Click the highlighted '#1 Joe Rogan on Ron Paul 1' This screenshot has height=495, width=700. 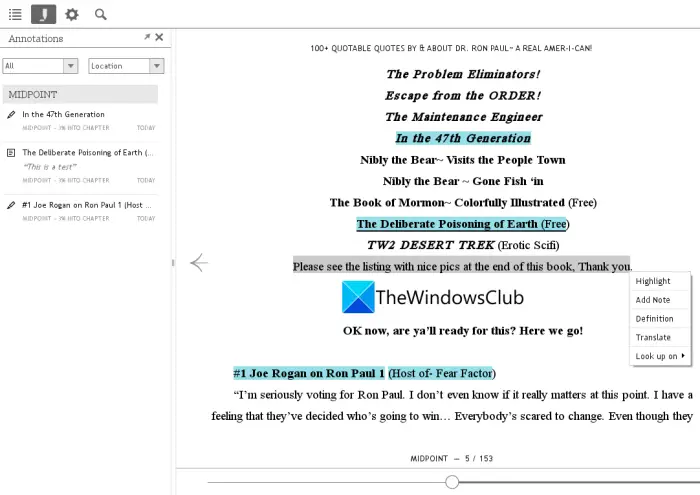[308, 373]
